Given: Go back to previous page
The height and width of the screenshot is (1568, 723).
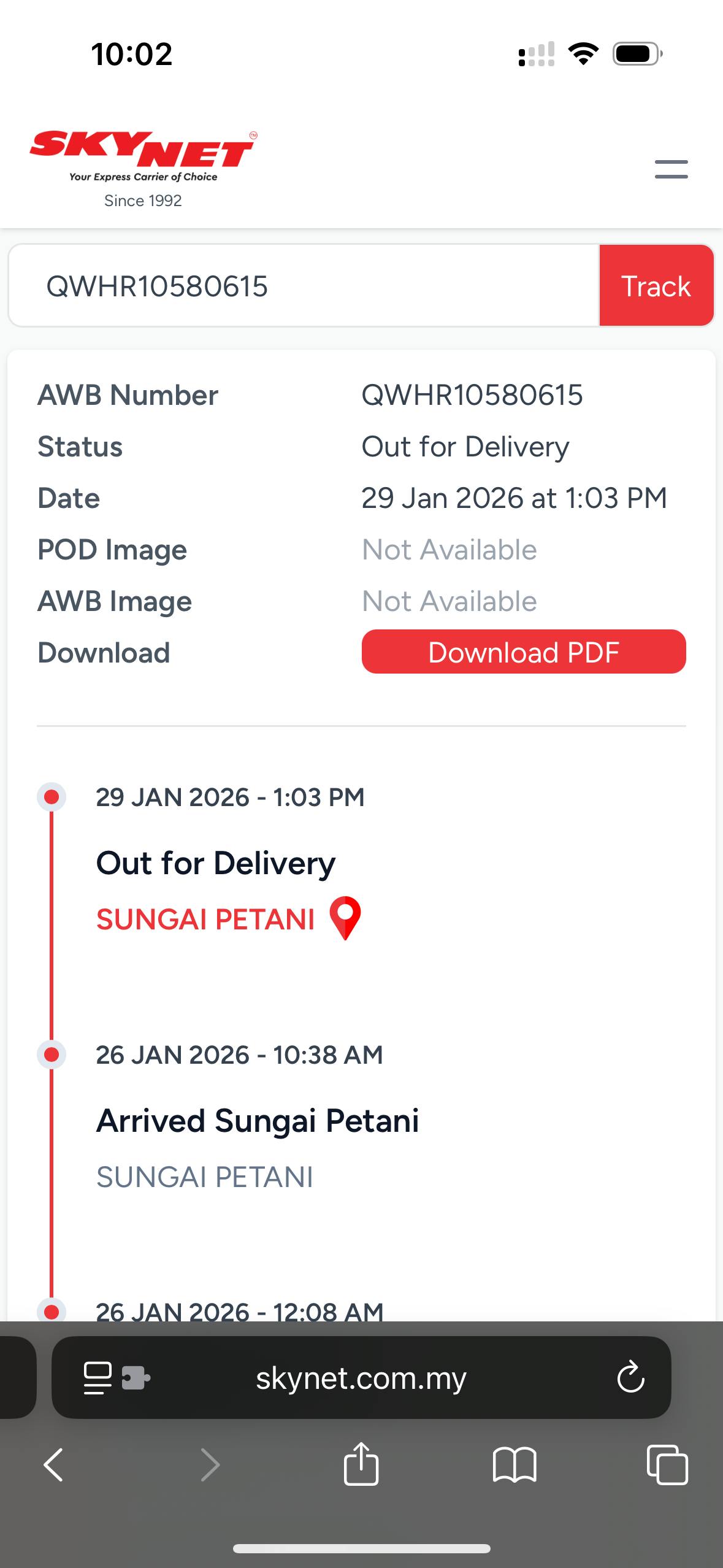Looking at the screenshot, I should coord(53,1464).
